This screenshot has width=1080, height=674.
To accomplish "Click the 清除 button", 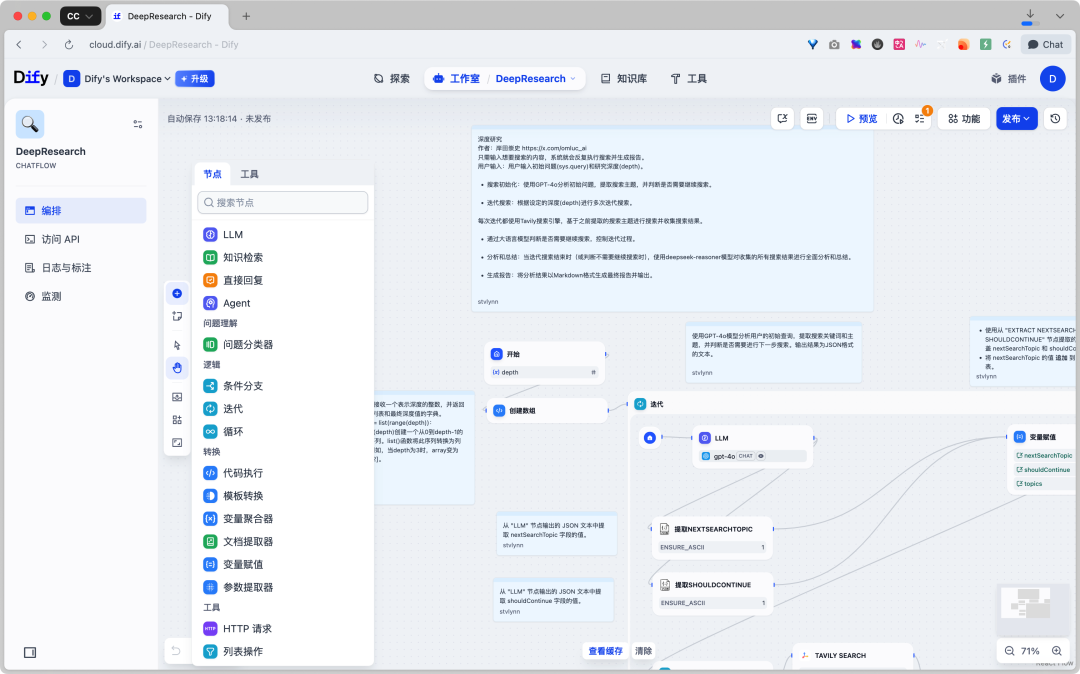I will click(x=643, y=651).
